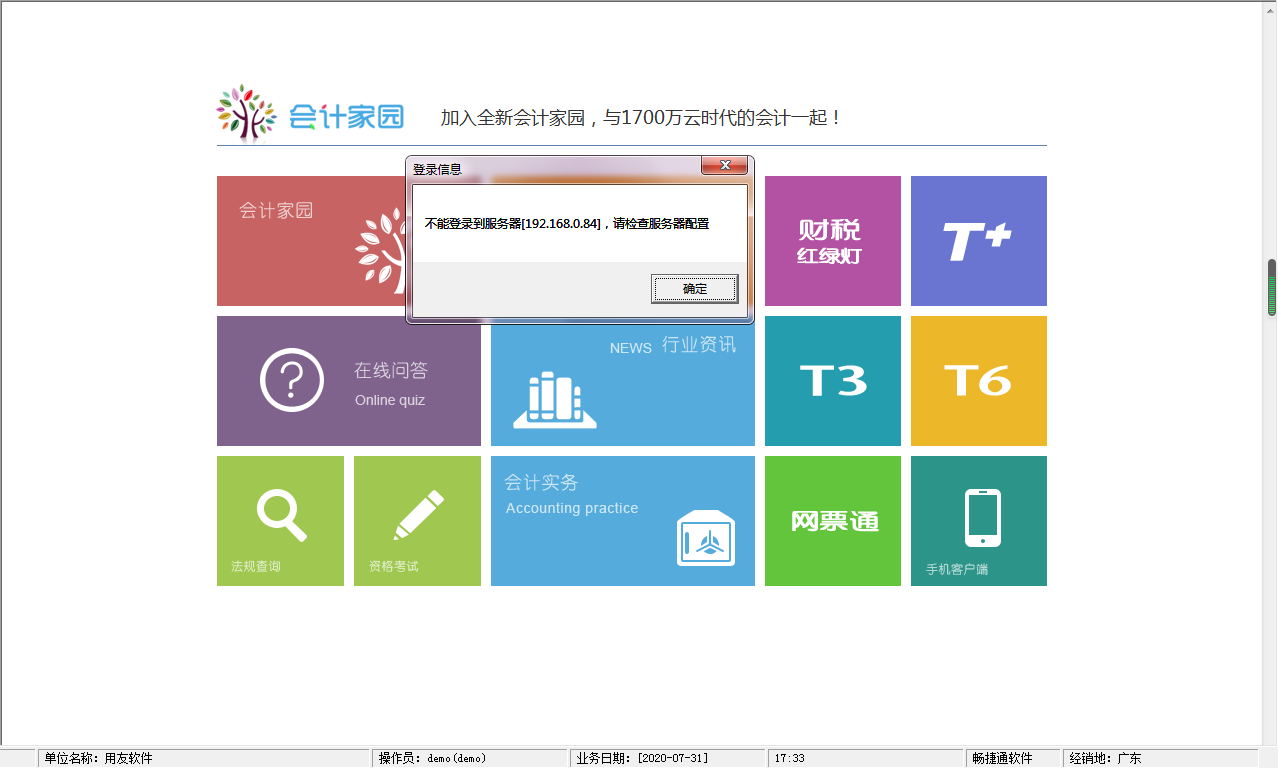Open the T+ product tile
The height and width of the screenshot is (768, 1278).
(x=979, y=241)
